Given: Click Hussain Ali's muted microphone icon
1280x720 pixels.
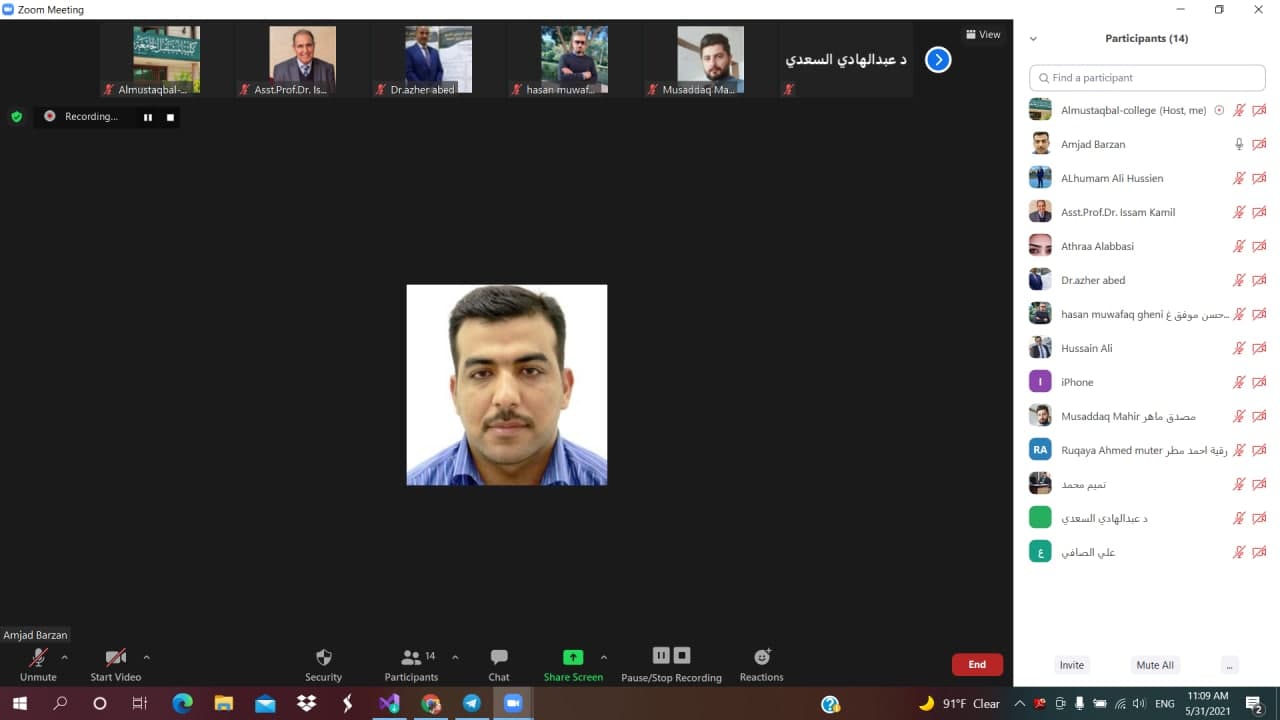Looking at the screenshot, I should [1239, 348].
